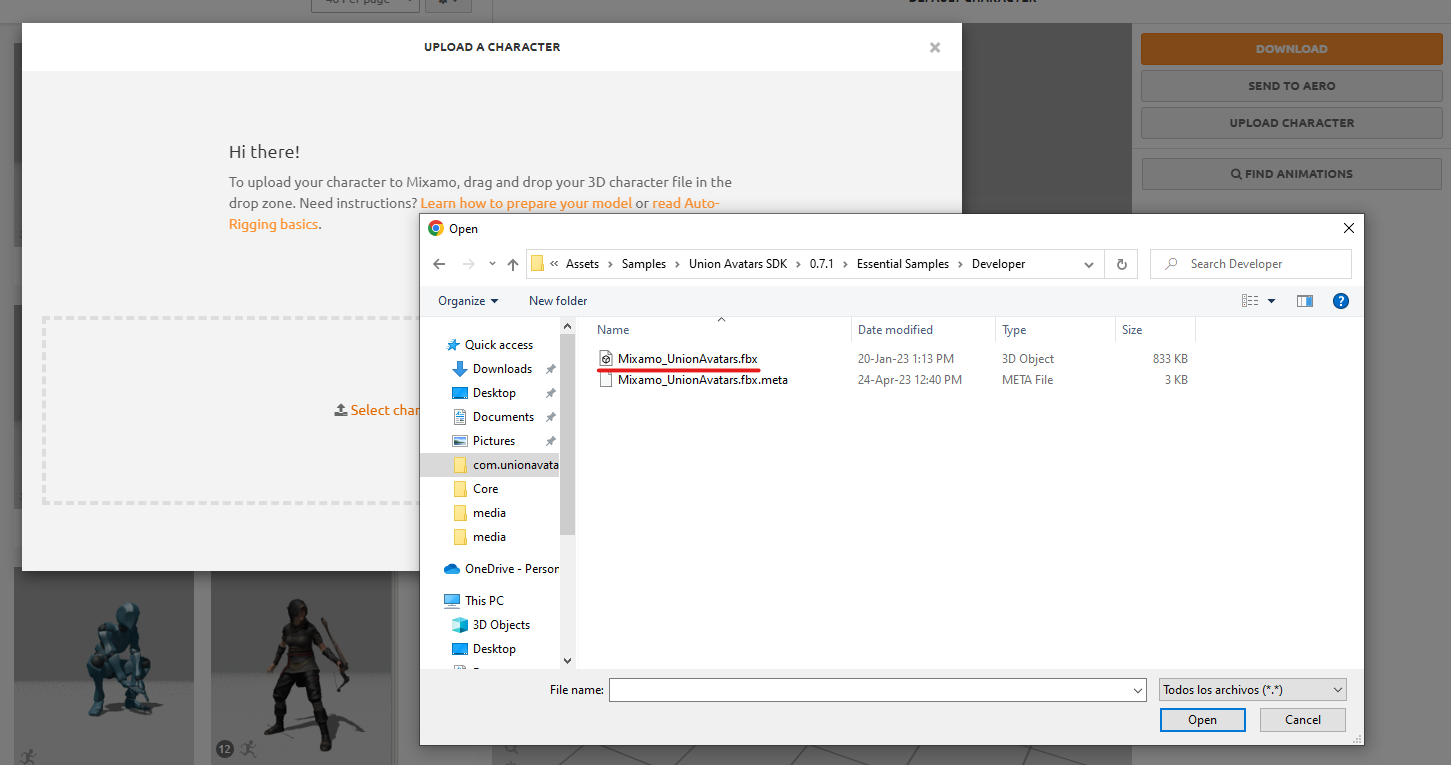Open the Todos los archivos filter dropdown
The width and height of the screenshot is (1451, 765).
point(1253,690)
